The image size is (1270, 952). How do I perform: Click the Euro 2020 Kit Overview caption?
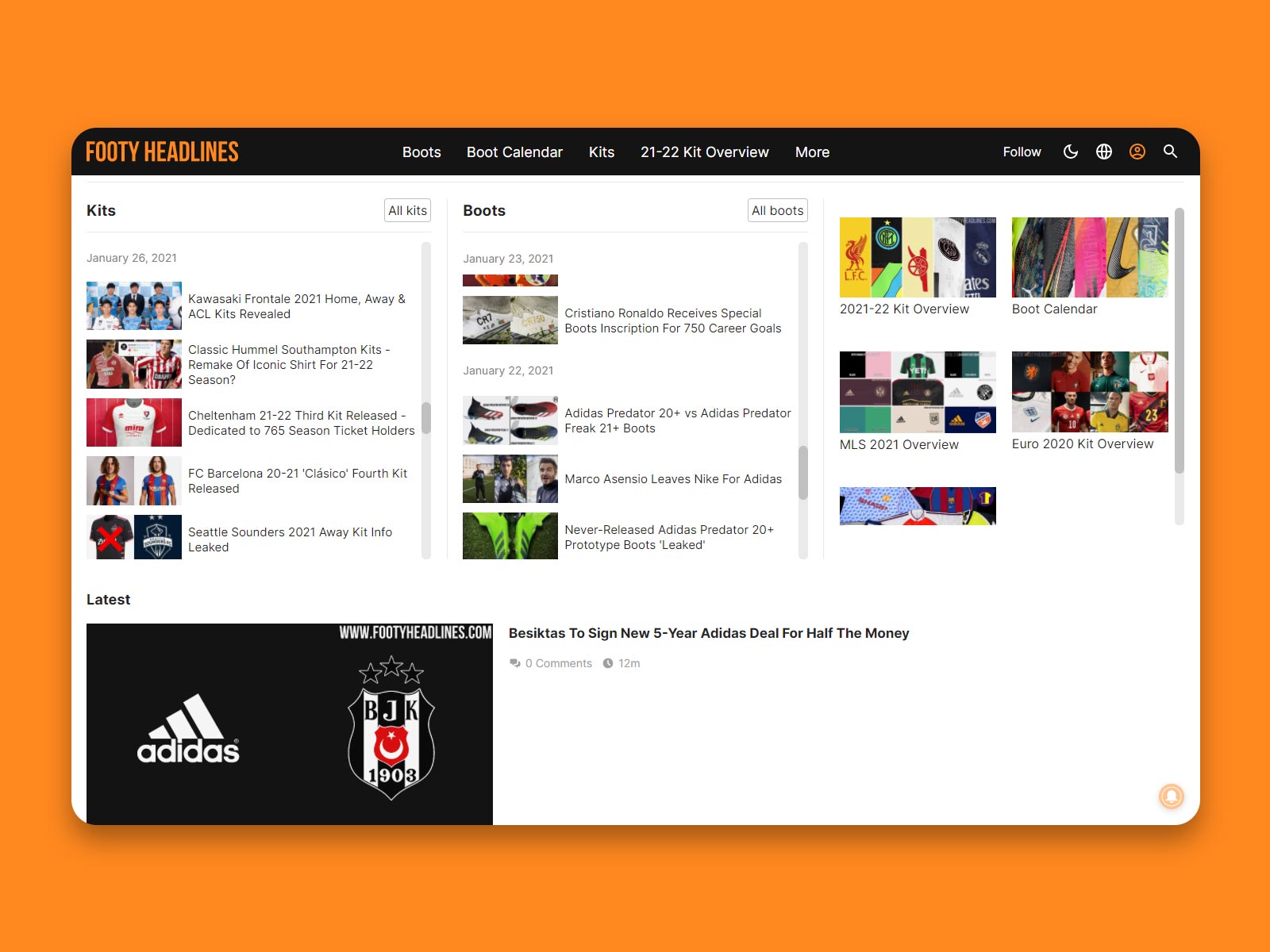click(x=1083, y=444)
